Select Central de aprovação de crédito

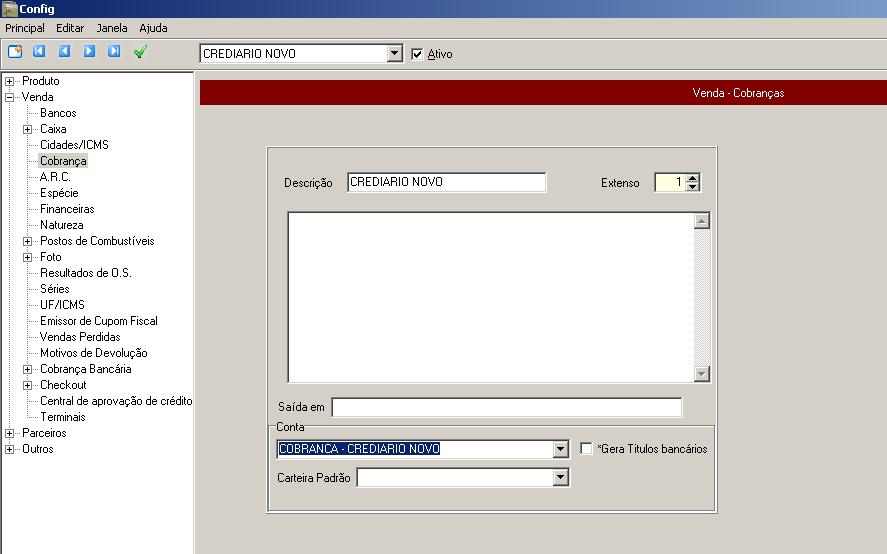tap(116, 401)
